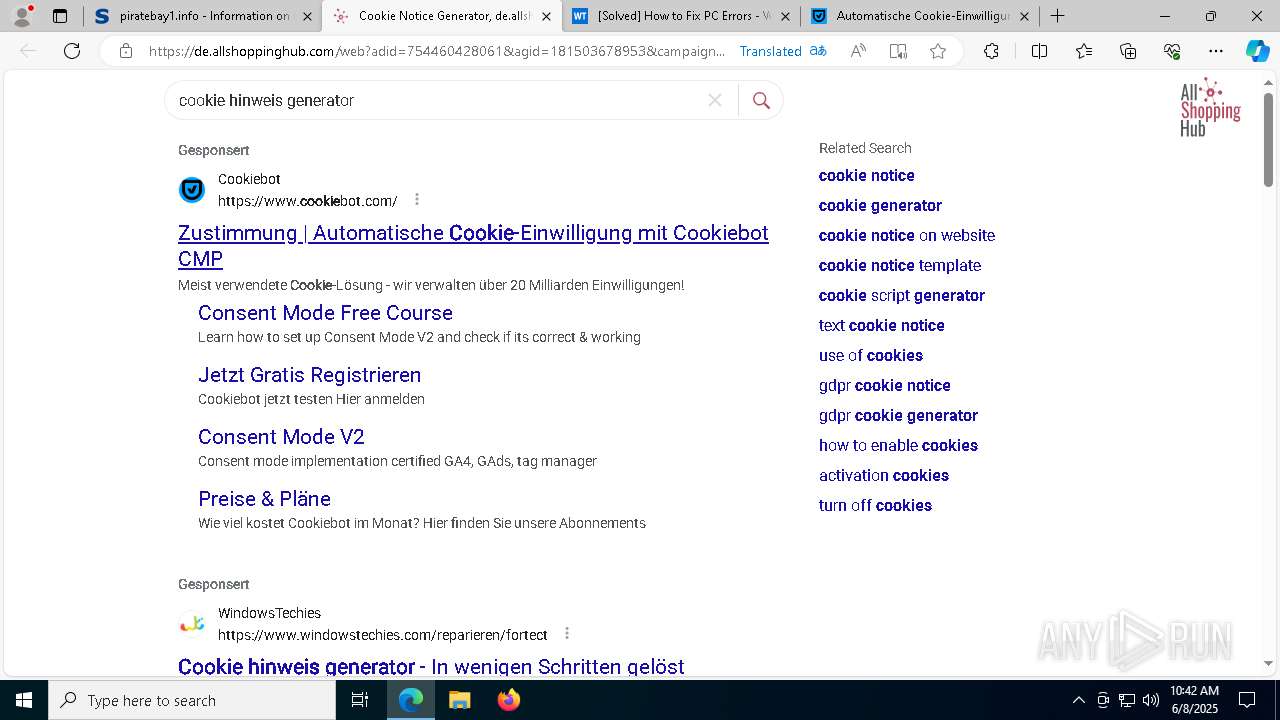Select related search activation cookies

pyautogui.click(x=884, y=475)
